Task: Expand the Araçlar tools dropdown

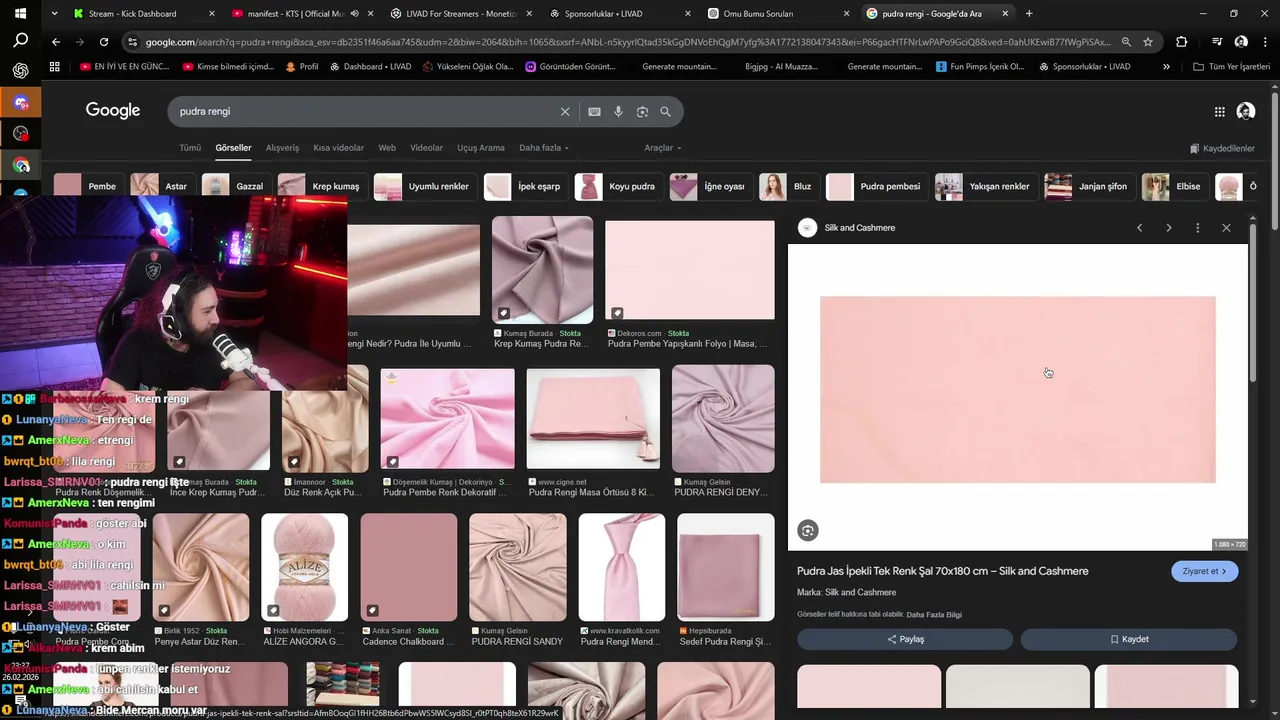Action: 663,148
